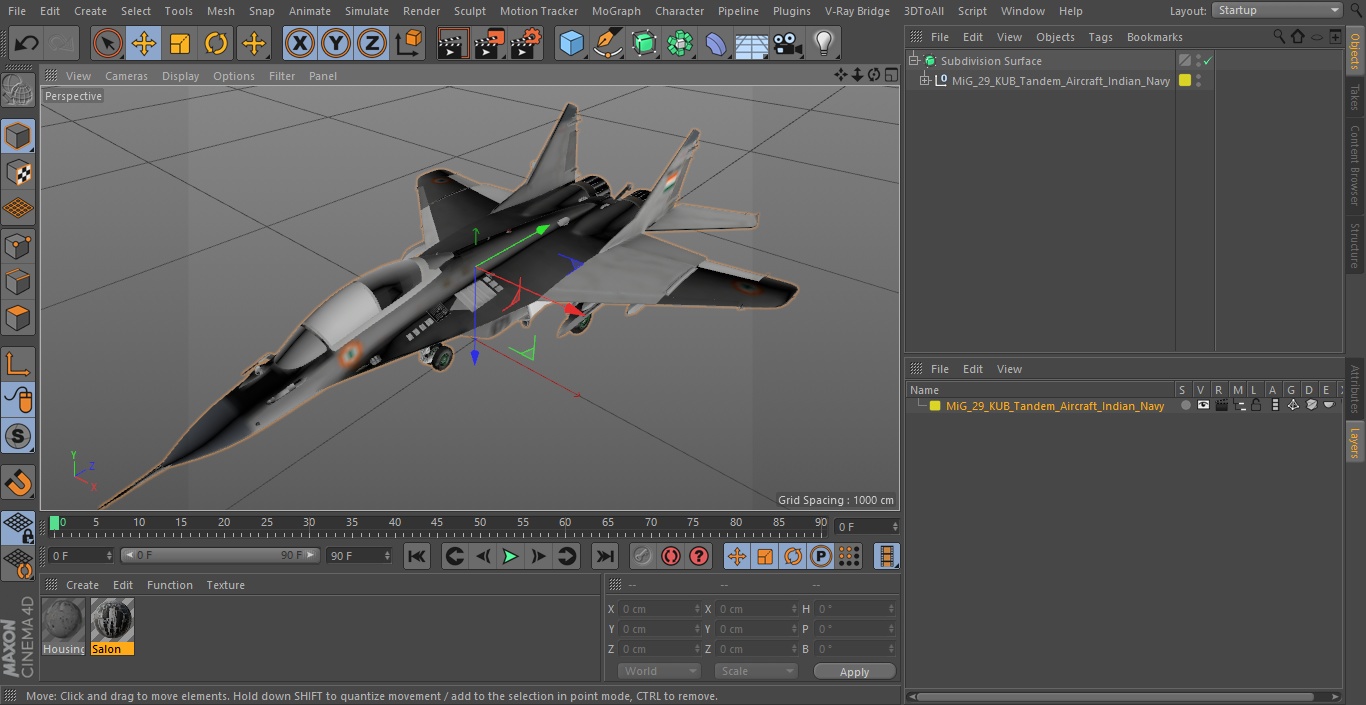Click the timeline preview range slider
This screenshot has height=705, width=1366.
[x=220, y=555]
